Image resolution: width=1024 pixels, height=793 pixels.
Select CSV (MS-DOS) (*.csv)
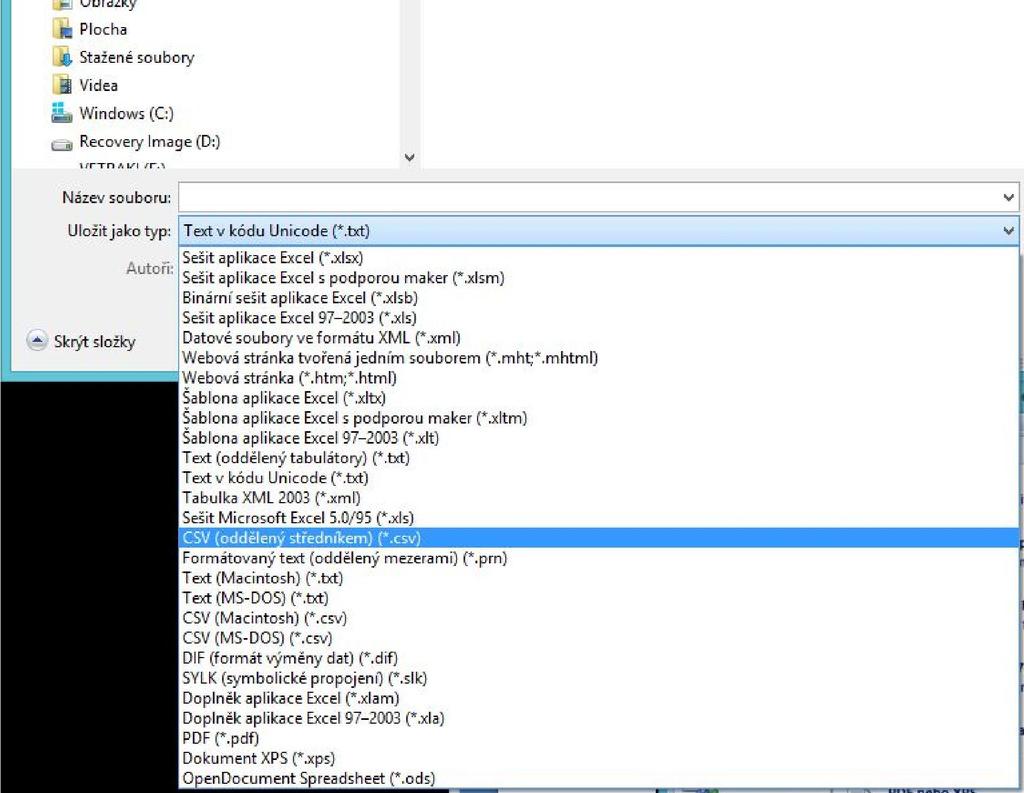tap(598, 638)
